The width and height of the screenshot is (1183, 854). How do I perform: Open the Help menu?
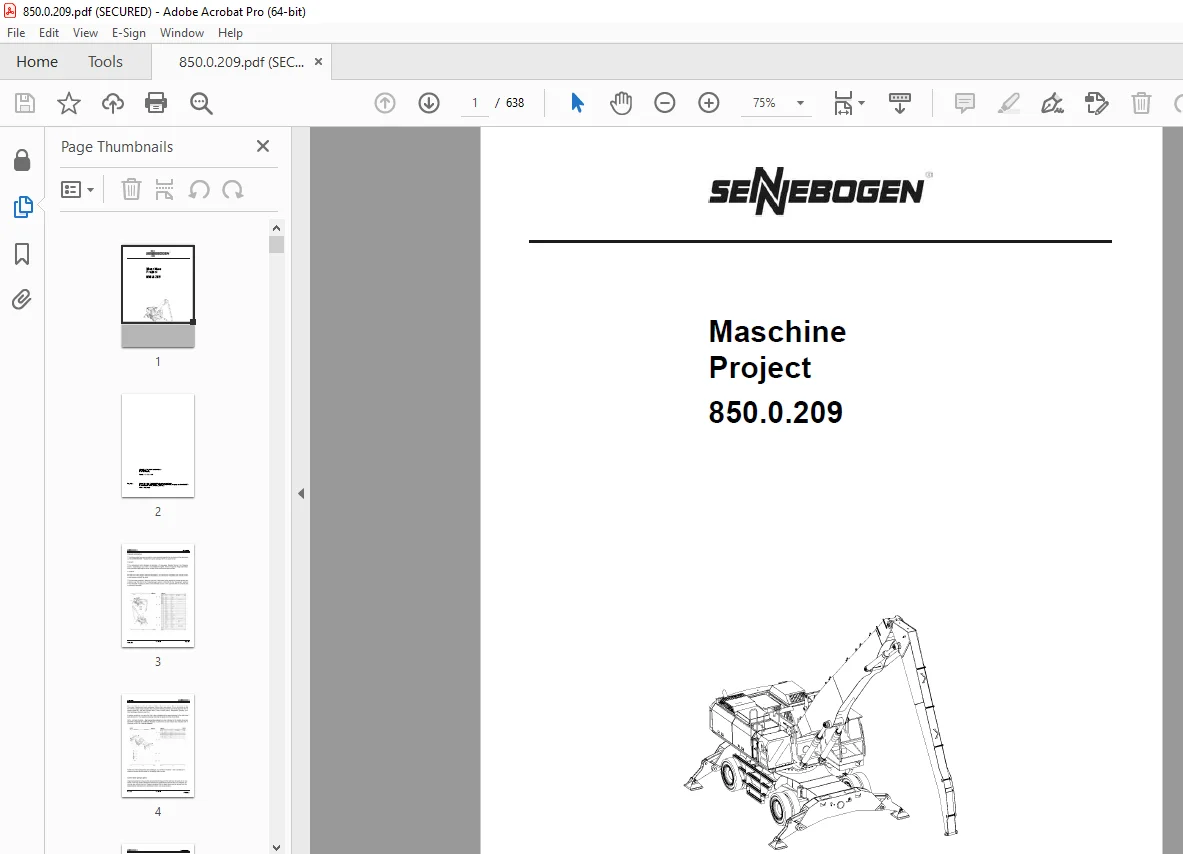230,32
